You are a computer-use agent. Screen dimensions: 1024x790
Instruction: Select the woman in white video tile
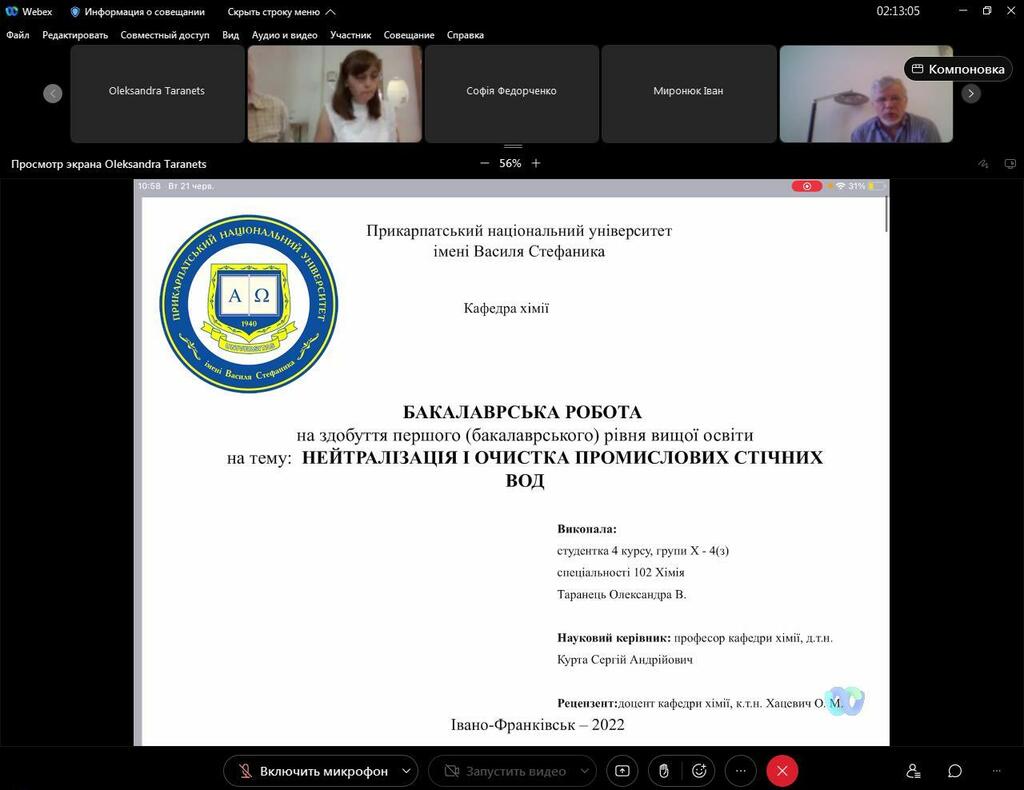(x=334, y=93)
